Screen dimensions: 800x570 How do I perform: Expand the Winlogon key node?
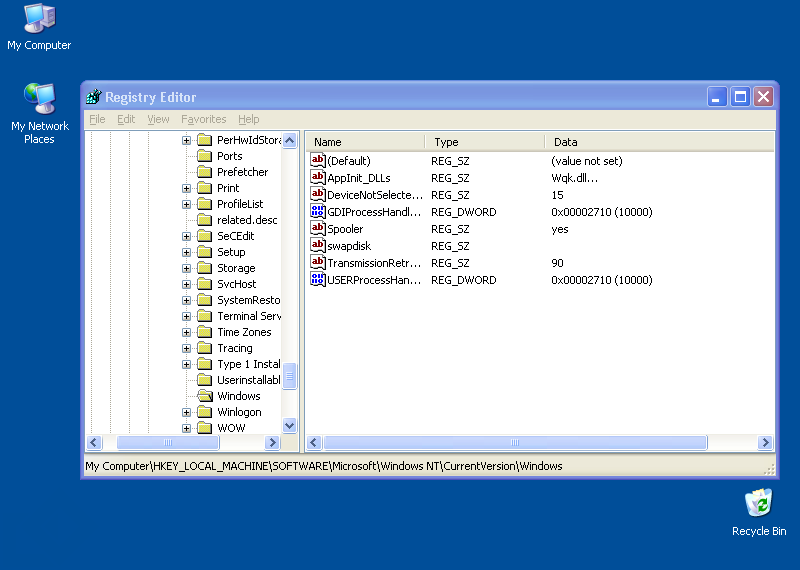[x=186, y=412]
